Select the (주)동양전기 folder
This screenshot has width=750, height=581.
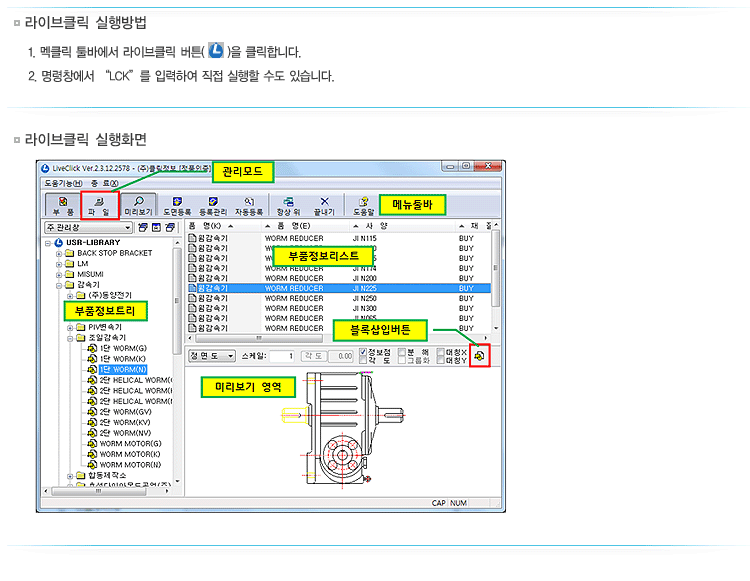(110, 295)
